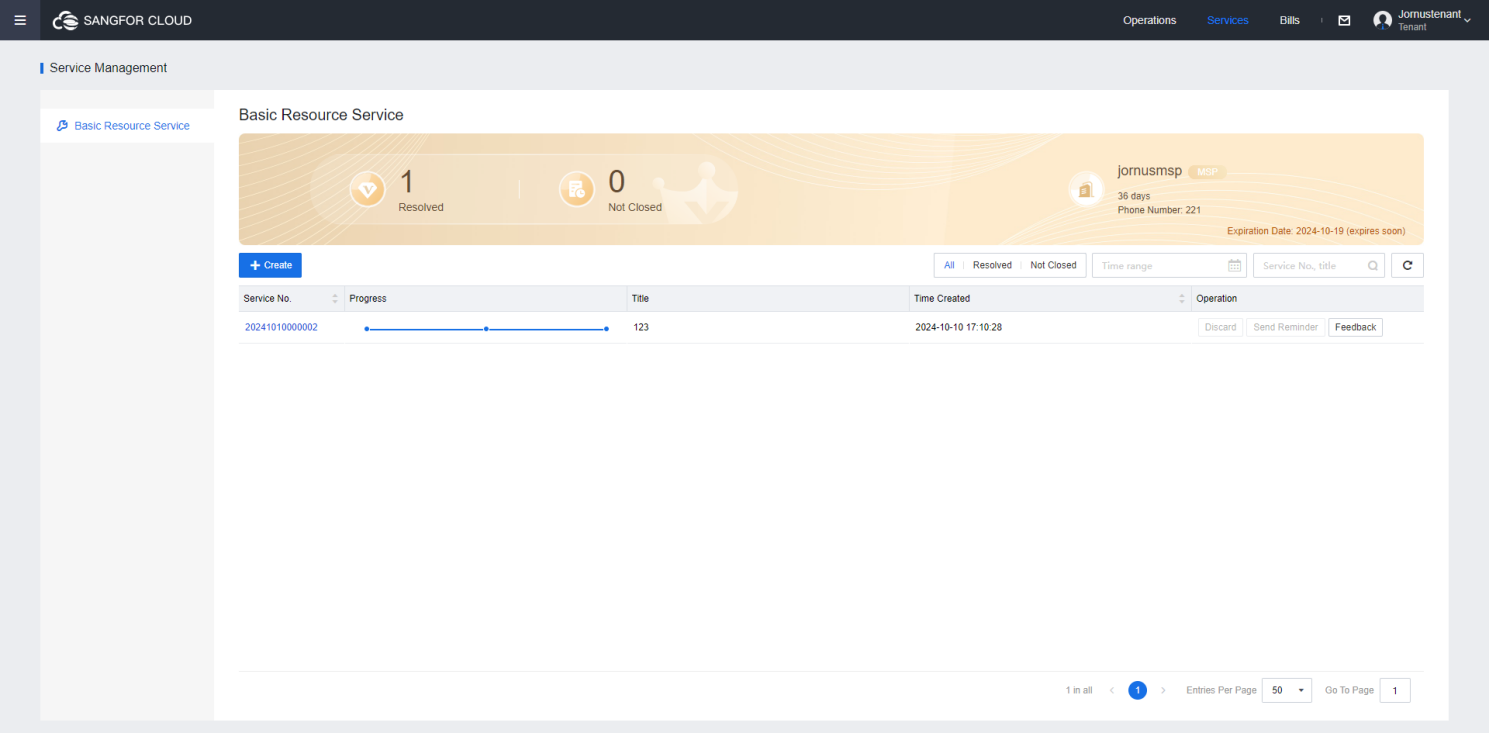The height and width of the screenshot is (733, 1489).
Task: Click the Service Management heading
Action: [108, 68]
